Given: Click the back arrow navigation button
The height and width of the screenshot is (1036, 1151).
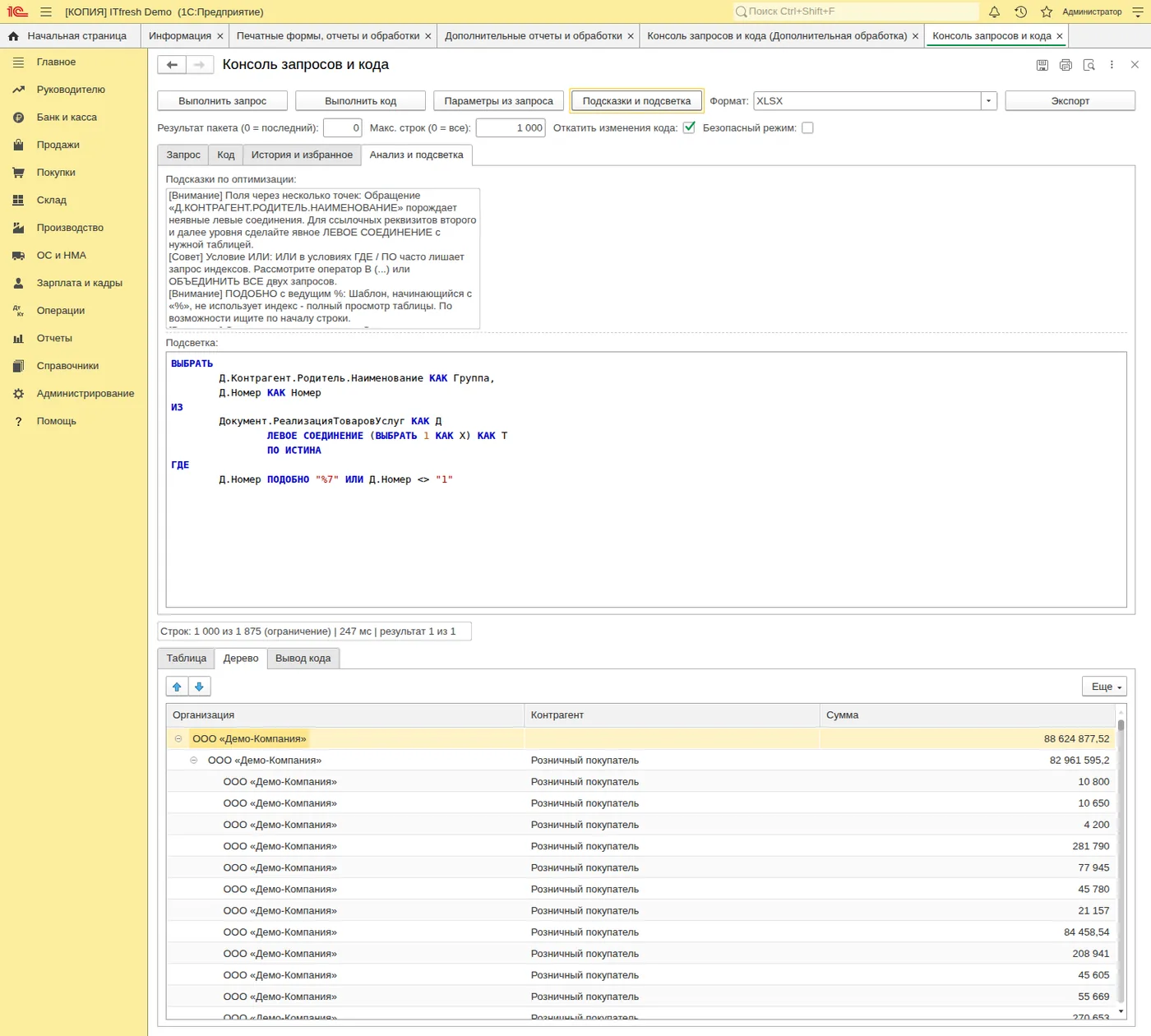Looking at the screenshot, I should pyautogui.click(x=171, y=65).
